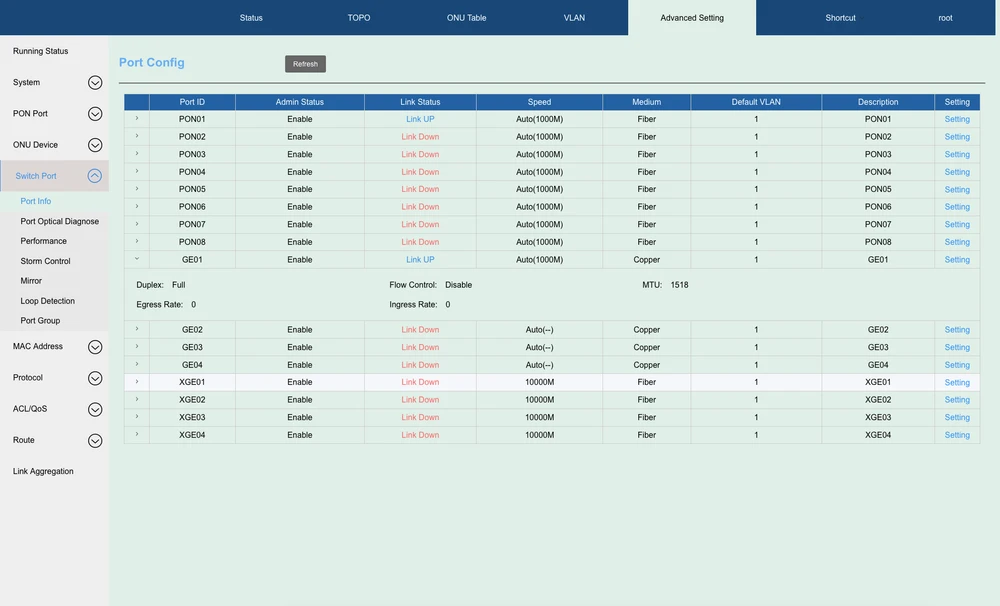Open Setting link for XGE04 port
The height and width of the screenshot is (606, 1000).
point(957,435)
